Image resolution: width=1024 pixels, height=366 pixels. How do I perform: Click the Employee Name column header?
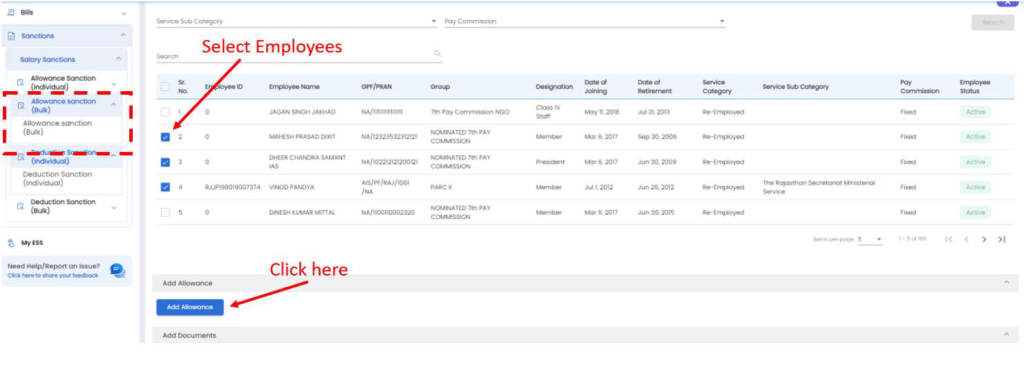point(294,86)
